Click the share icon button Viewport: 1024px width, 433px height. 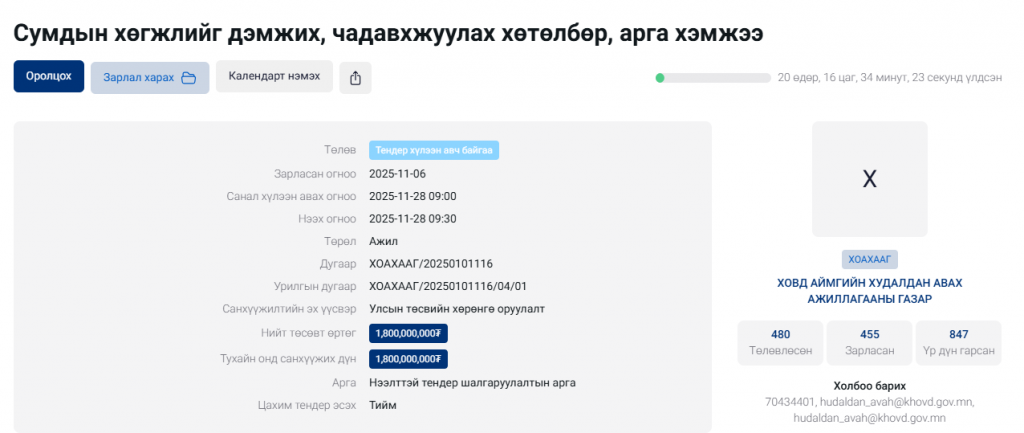point(355,78)
